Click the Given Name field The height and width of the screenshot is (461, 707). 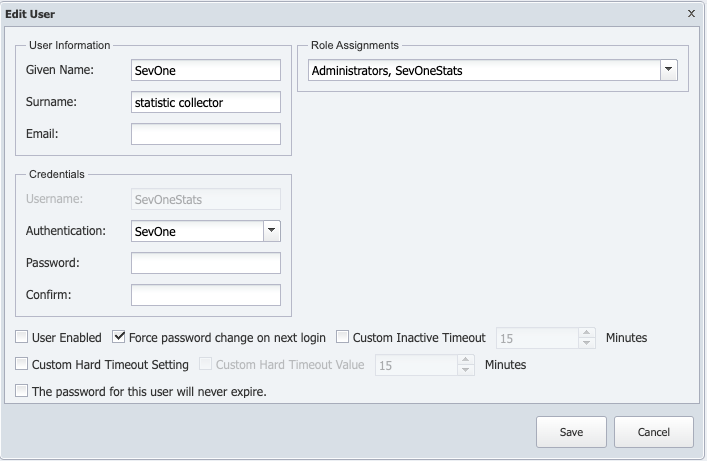point(206,70)
